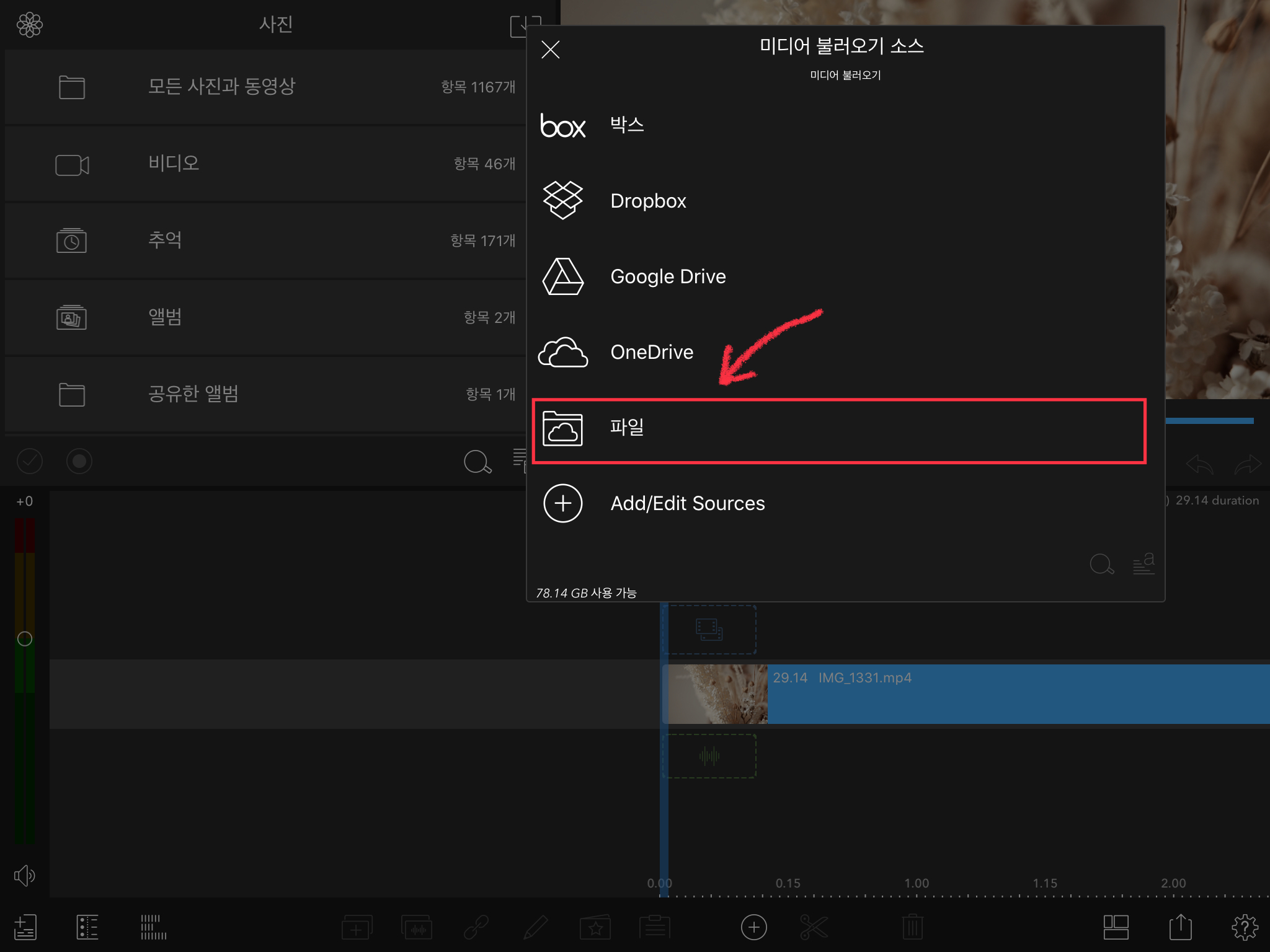
Task: Tap the share/export icon
Action: (x=1180, y=927)
